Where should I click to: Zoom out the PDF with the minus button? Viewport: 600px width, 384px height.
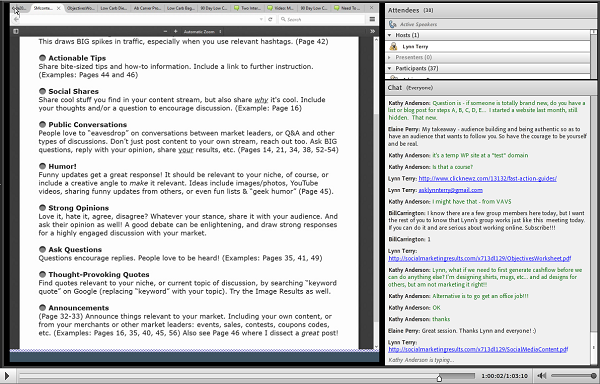click(x=165, y=31)
